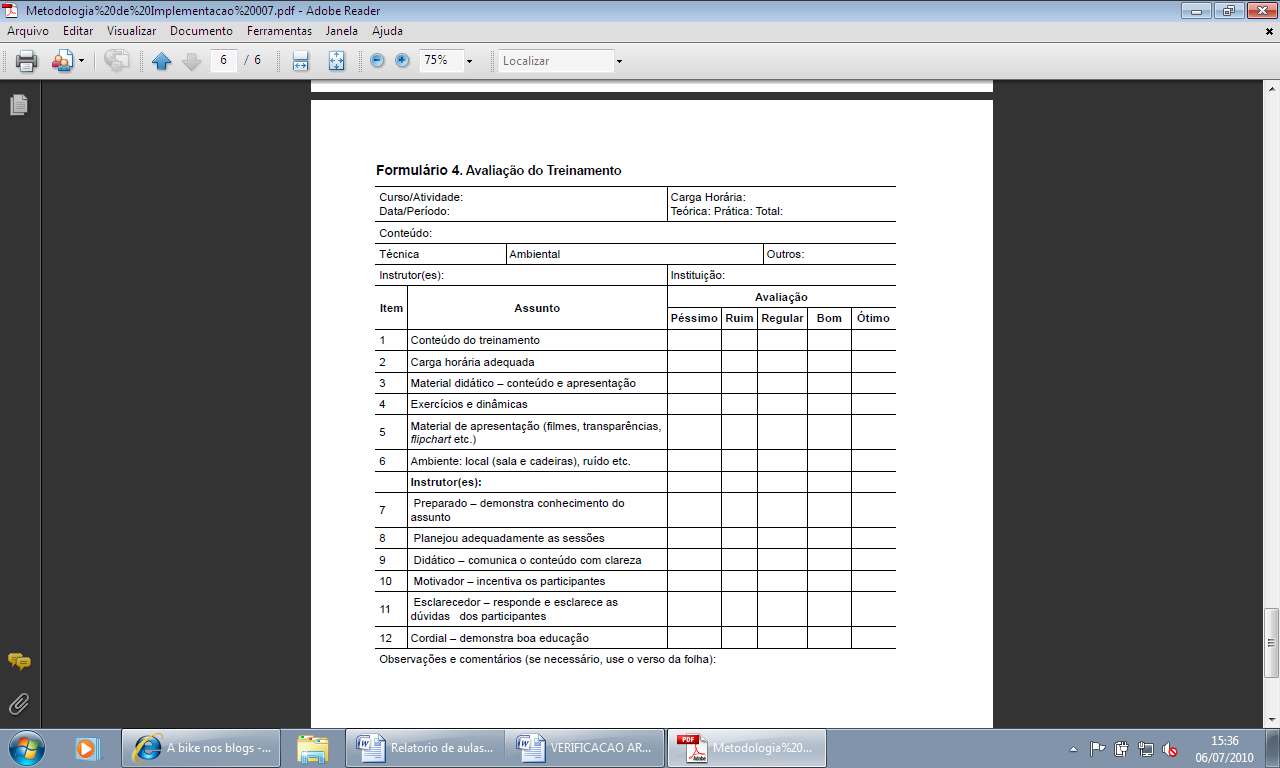1280x768 pixels.
Task: Print the document with the printer icon
Action: [x=27, y=61]
